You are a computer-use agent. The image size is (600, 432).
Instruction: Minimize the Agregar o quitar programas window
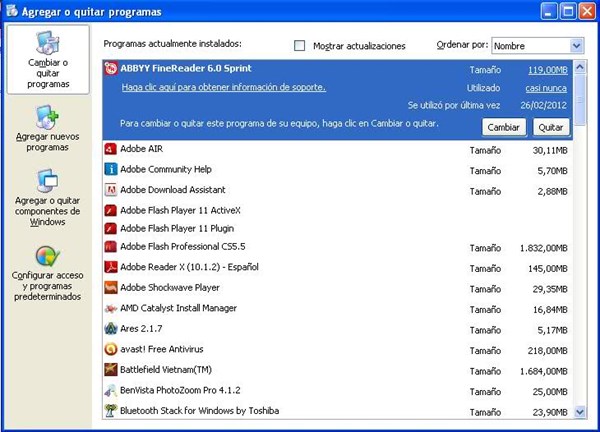(548, 11)
